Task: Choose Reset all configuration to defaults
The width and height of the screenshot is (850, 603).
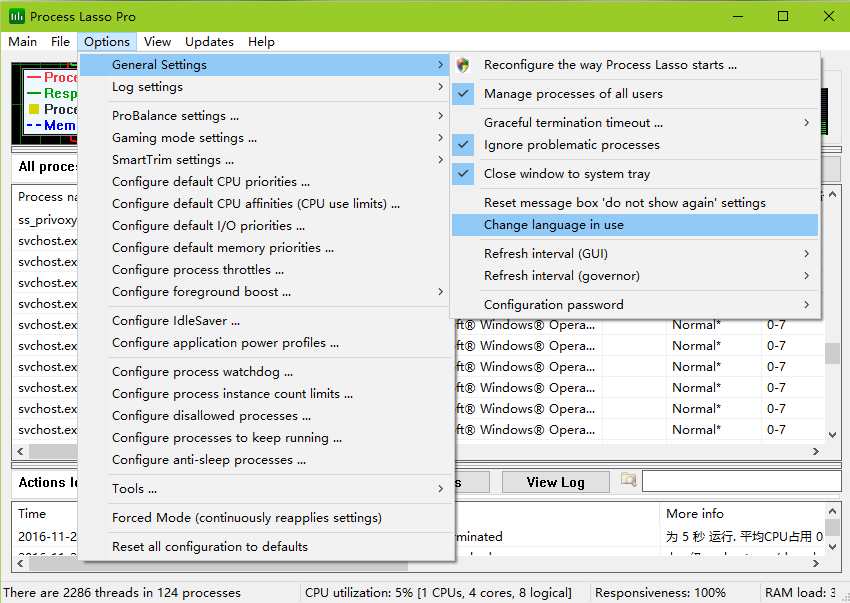Action: tap(209, 547)
